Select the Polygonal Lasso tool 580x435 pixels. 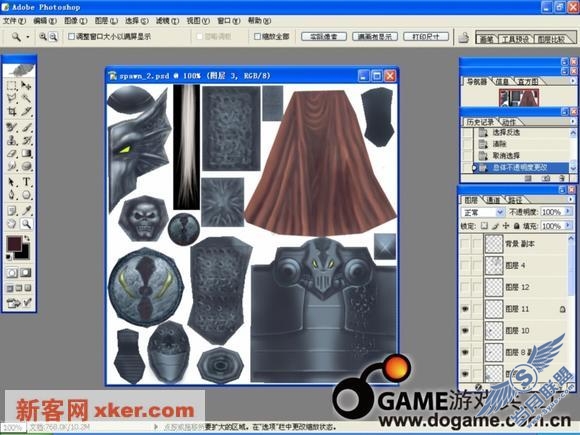pyautogui.click(x=11, y=98)
